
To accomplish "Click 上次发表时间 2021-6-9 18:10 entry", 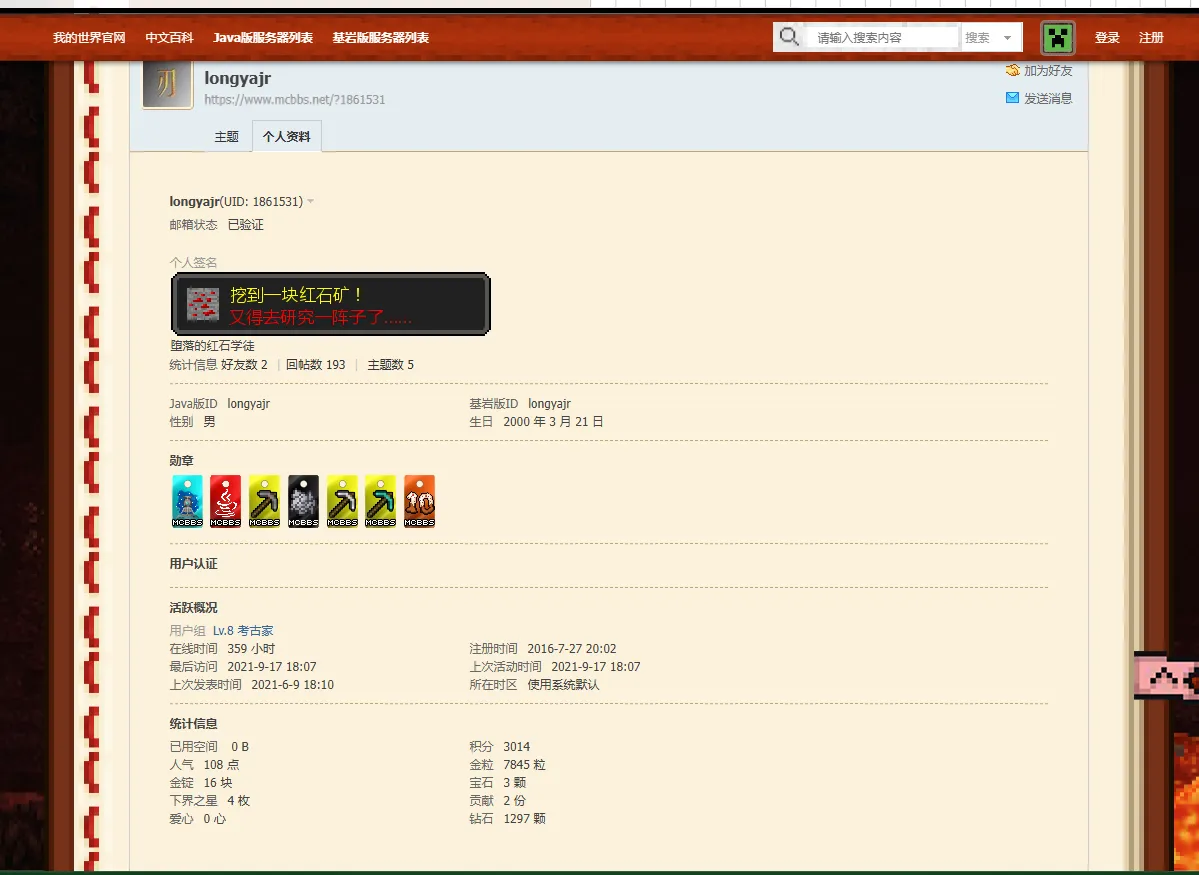I will (252, 685).
